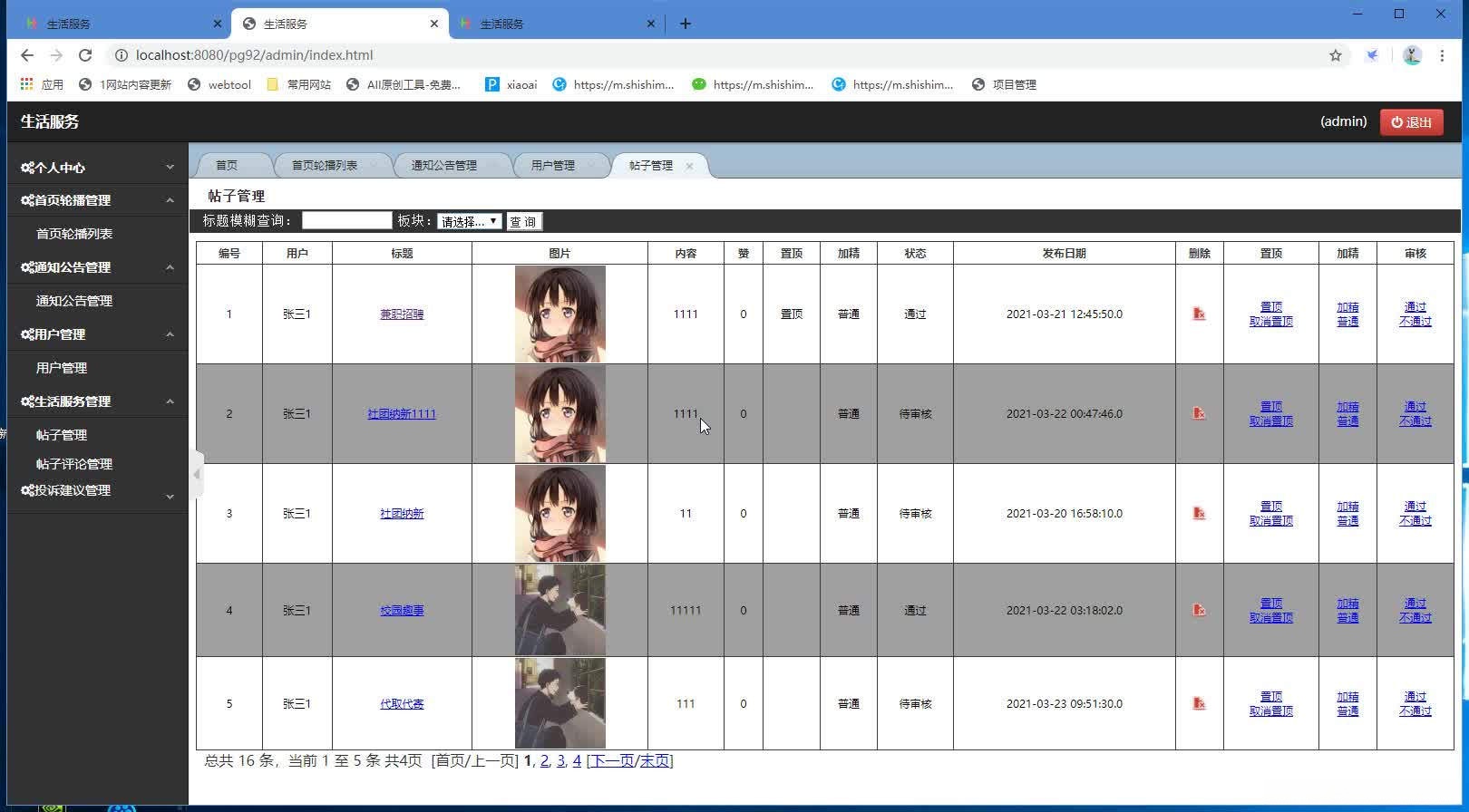Delete the 社团纳新 row 3 post icon
Viewport: 1469px width, 812px height.
[1199, 513]
